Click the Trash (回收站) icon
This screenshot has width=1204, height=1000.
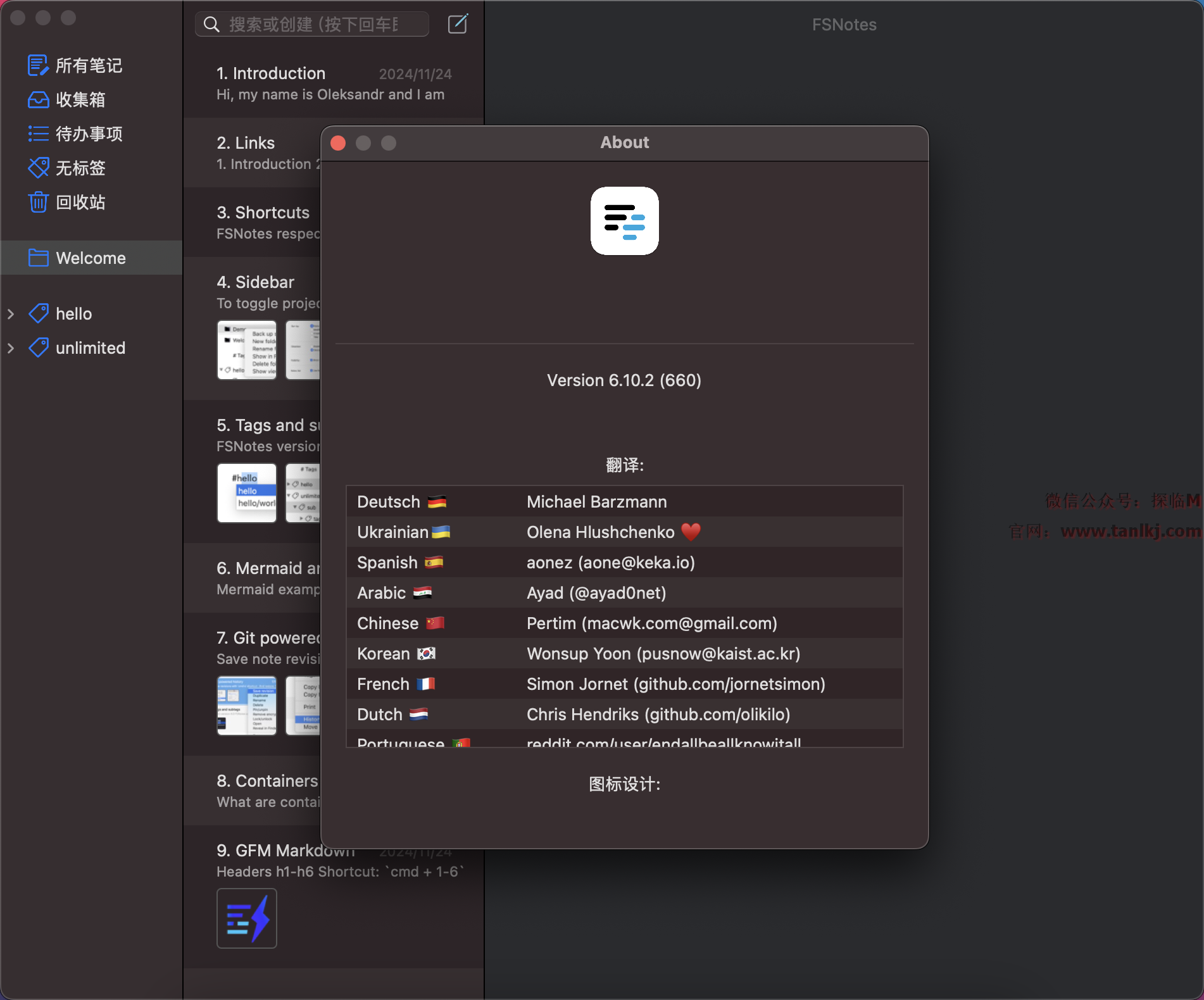(38, 202)
